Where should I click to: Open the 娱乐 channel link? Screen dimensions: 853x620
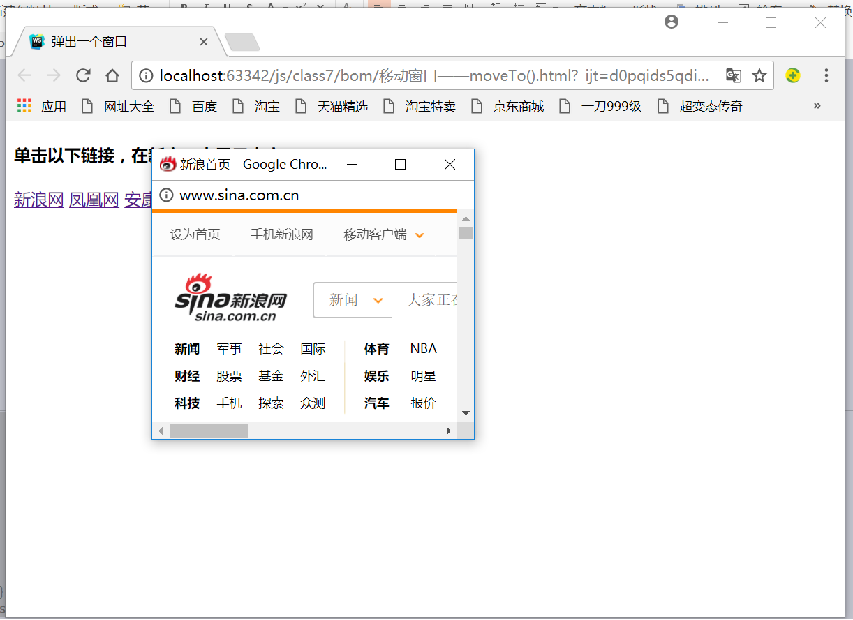tap(376, 376)
